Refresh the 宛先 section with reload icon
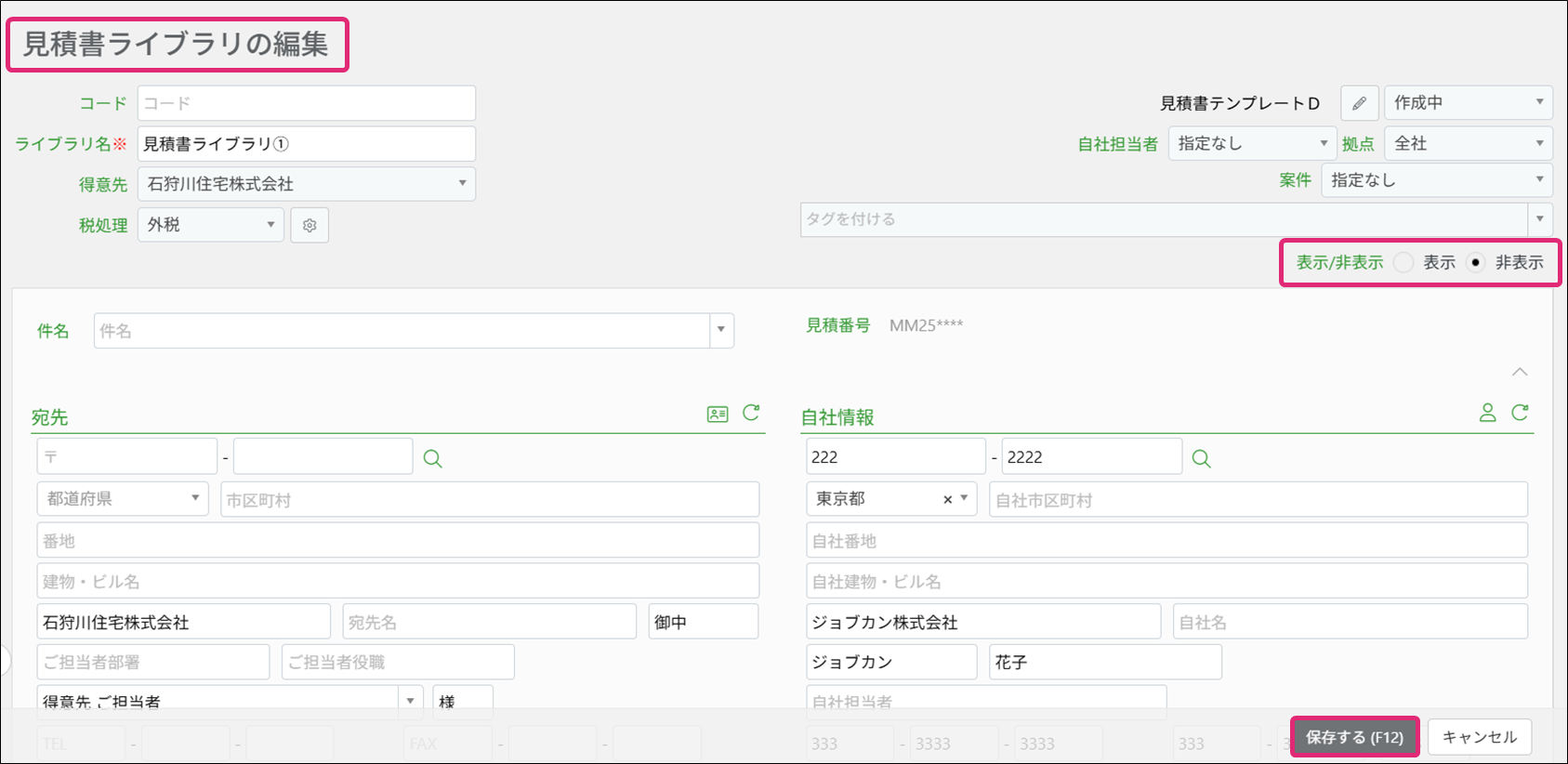This screenshot has height=764, width=1568. coord(751,413)
